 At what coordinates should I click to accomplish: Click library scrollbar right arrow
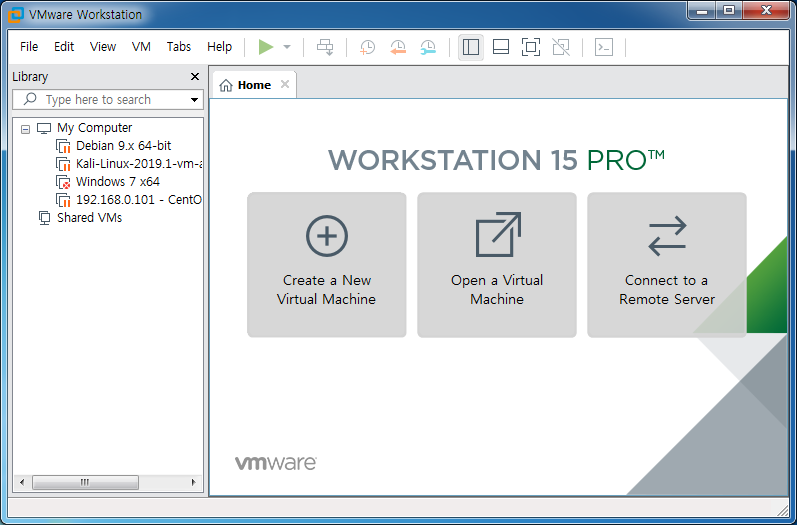(193, 482)
